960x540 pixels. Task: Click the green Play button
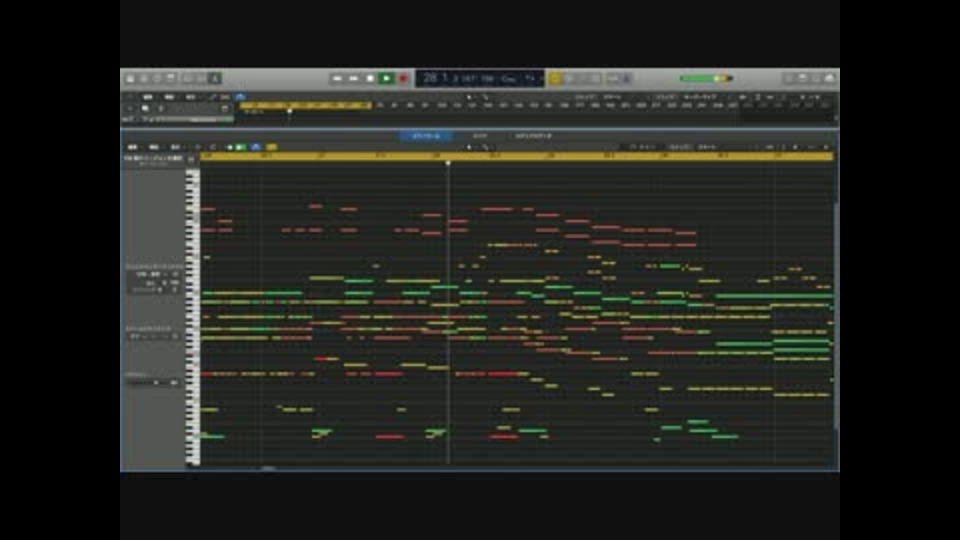tap(386, 78)
